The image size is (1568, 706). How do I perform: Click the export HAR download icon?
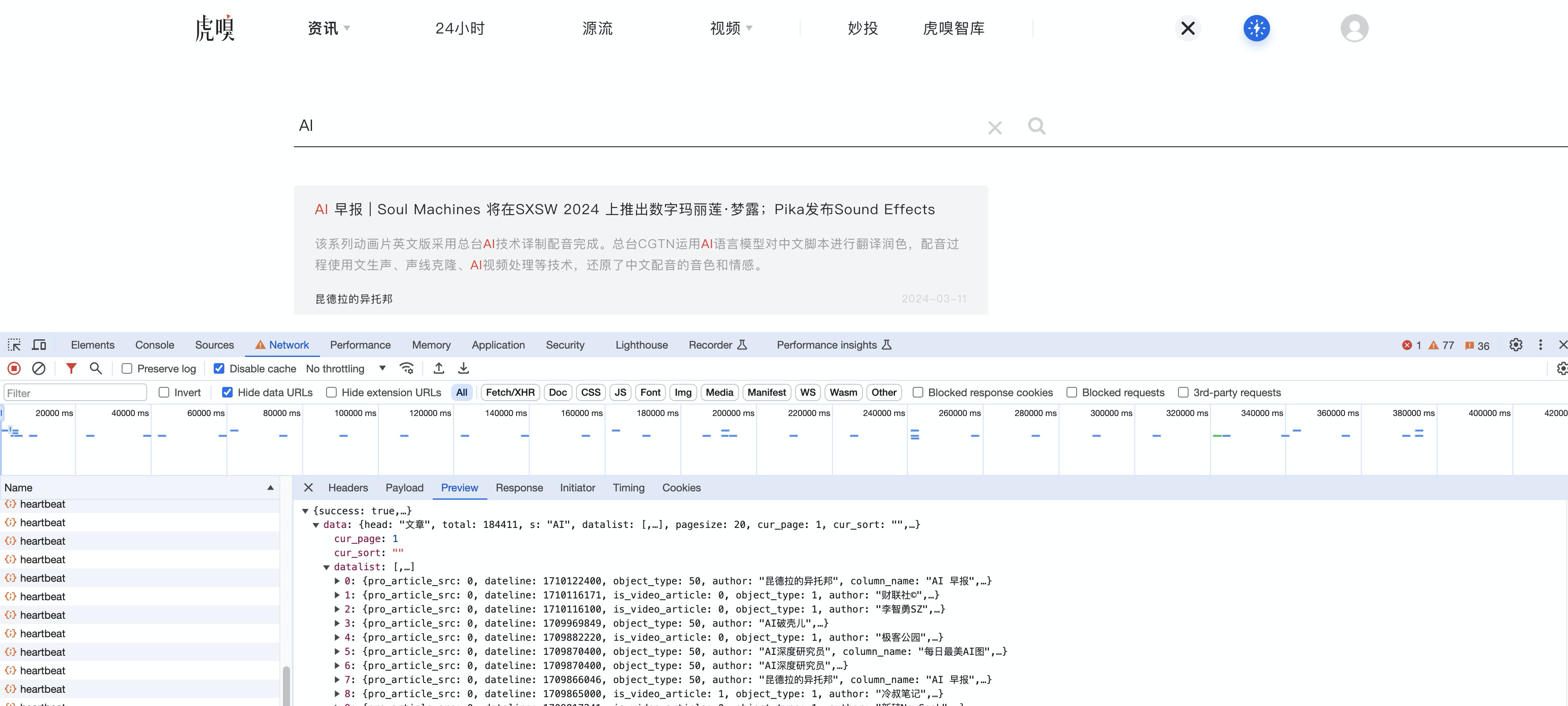tap(463, 368)
